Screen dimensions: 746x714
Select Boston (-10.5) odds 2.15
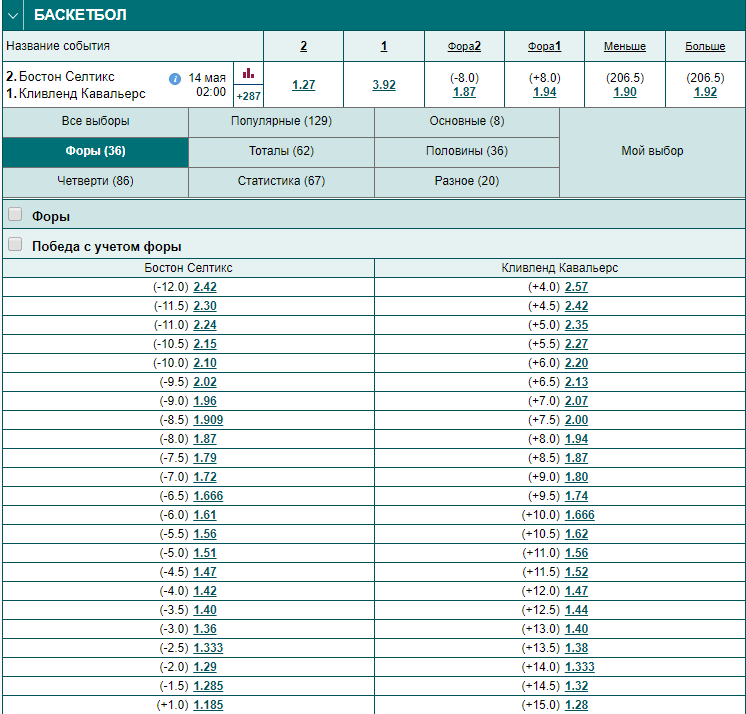(x=205, y=344)
